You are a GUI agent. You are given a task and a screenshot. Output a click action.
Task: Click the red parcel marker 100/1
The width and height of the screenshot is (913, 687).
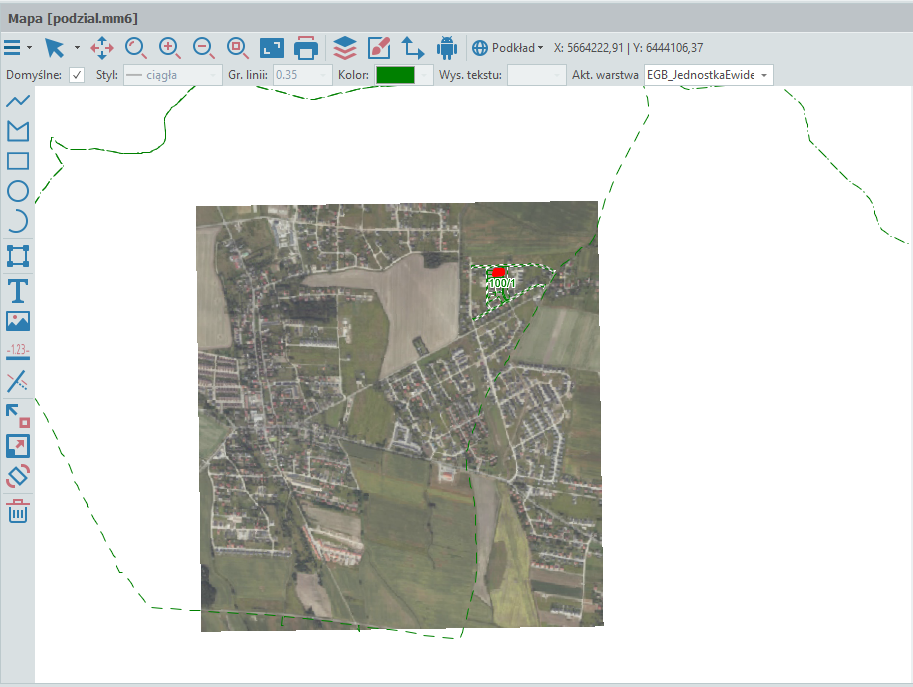499,272
